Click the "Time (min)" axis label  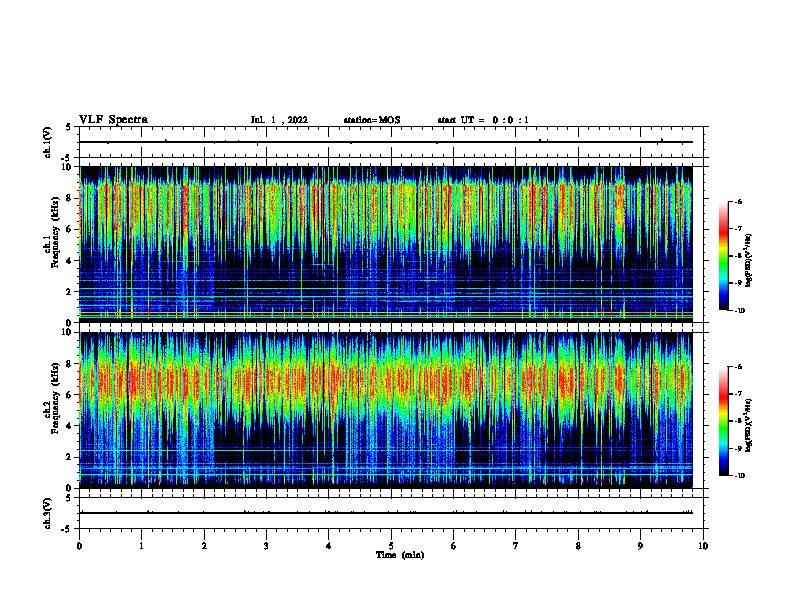click(400, 555)
